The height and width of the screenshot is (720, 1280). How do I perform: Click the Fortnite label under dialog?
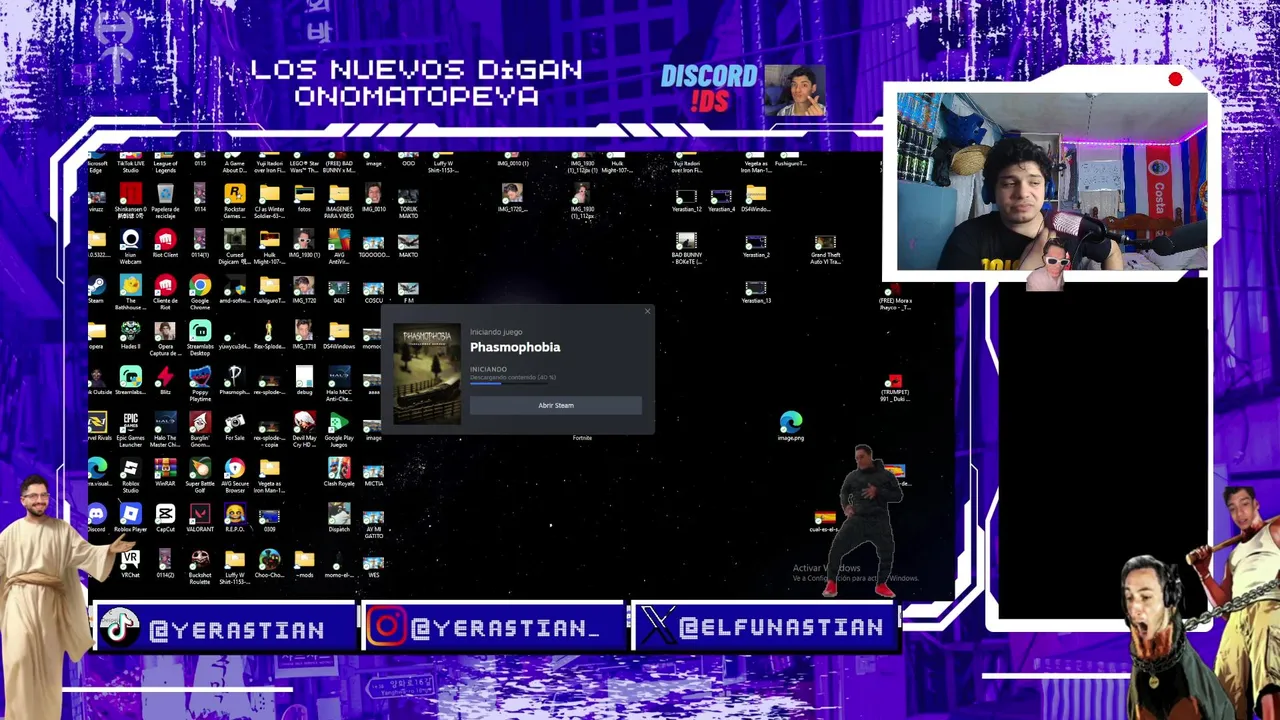582,438
